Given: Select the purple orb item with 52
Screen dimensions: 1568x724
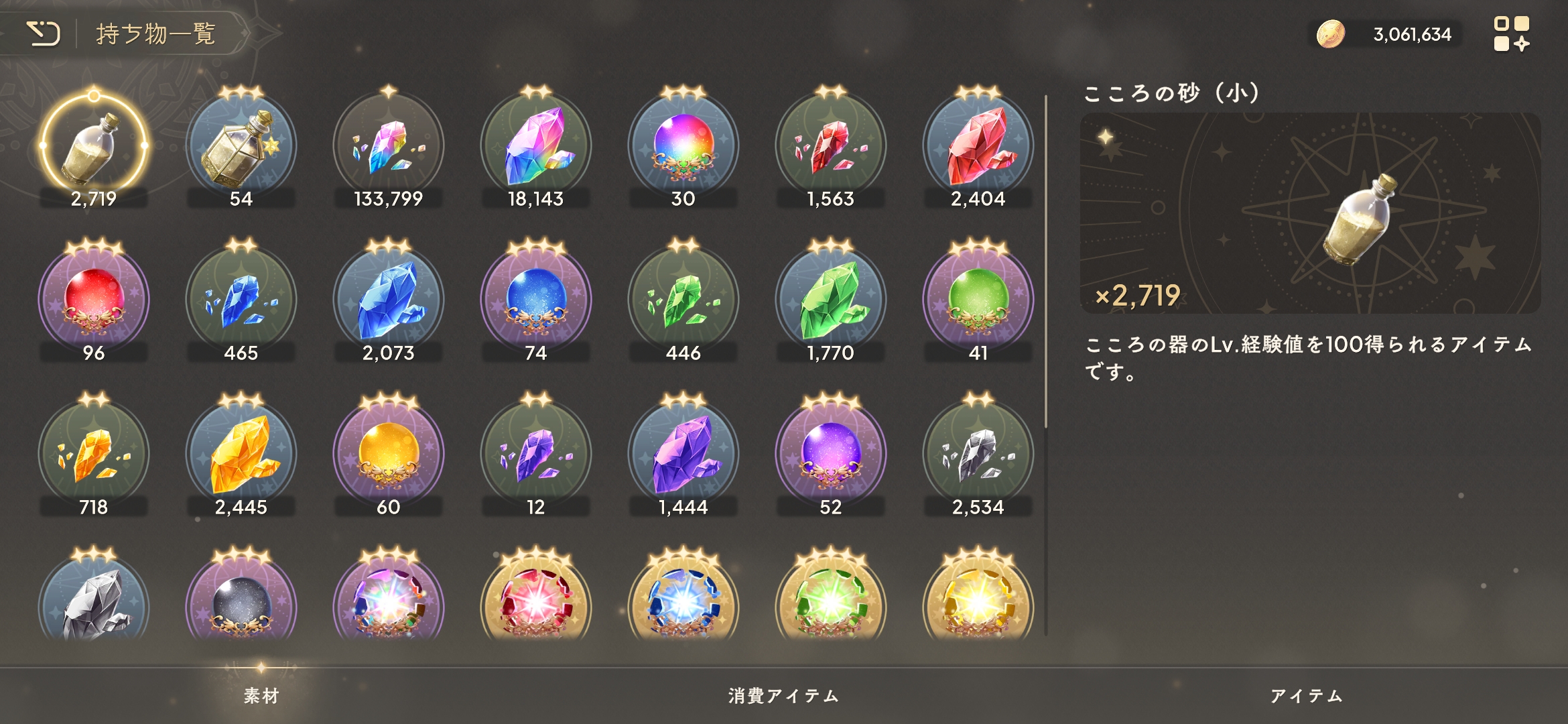Looking at the screenshot, I should pos(831,455).
